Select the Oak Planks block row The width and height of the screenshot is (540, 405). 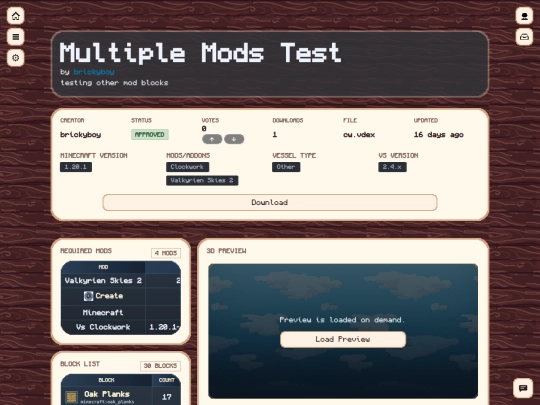(121, 396)
